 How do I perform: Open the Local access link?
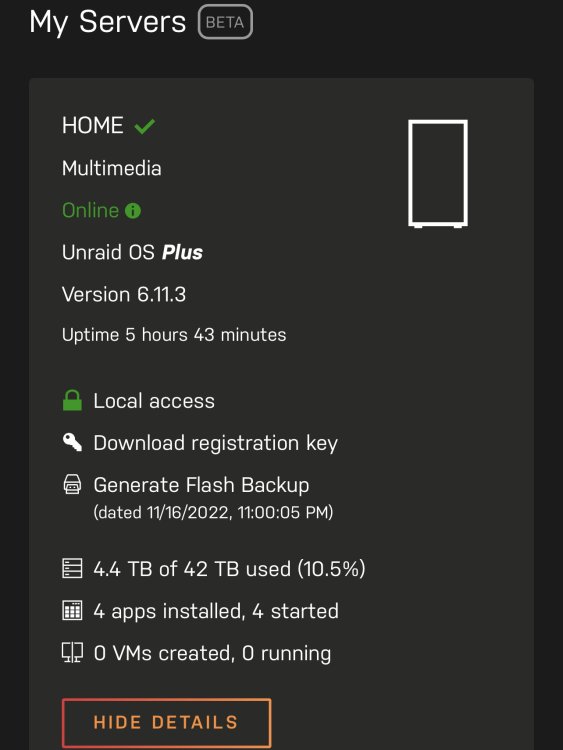(x=154, y=401)
